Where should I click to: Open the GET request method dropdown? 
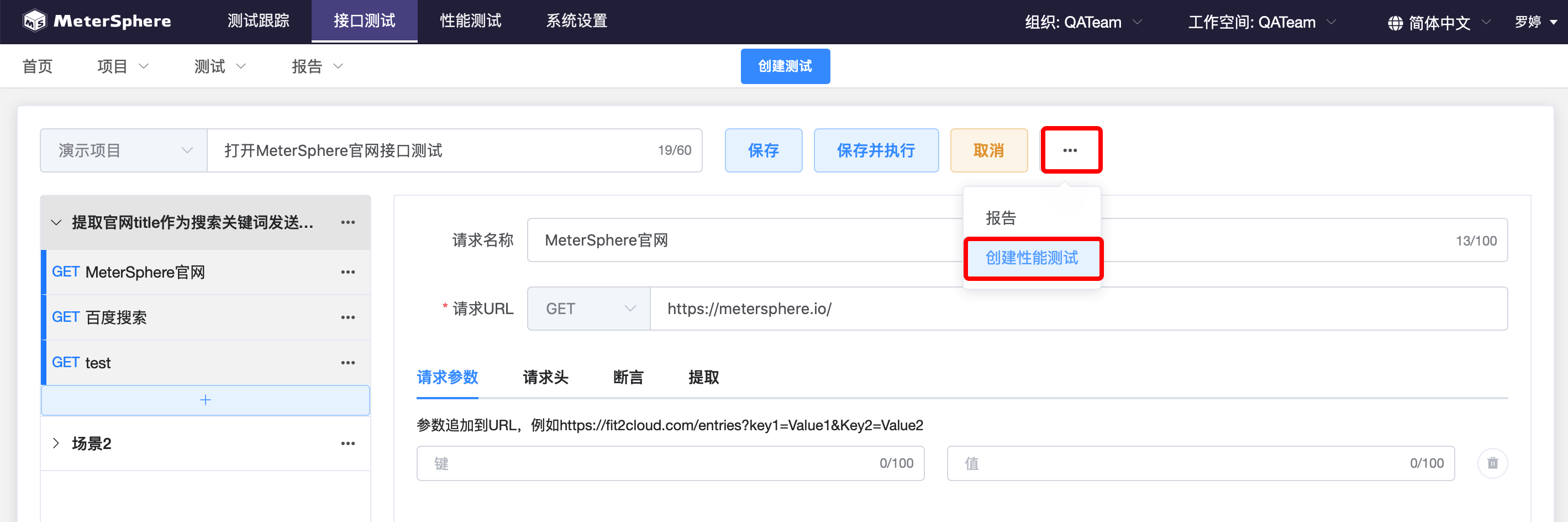(588, 309)
